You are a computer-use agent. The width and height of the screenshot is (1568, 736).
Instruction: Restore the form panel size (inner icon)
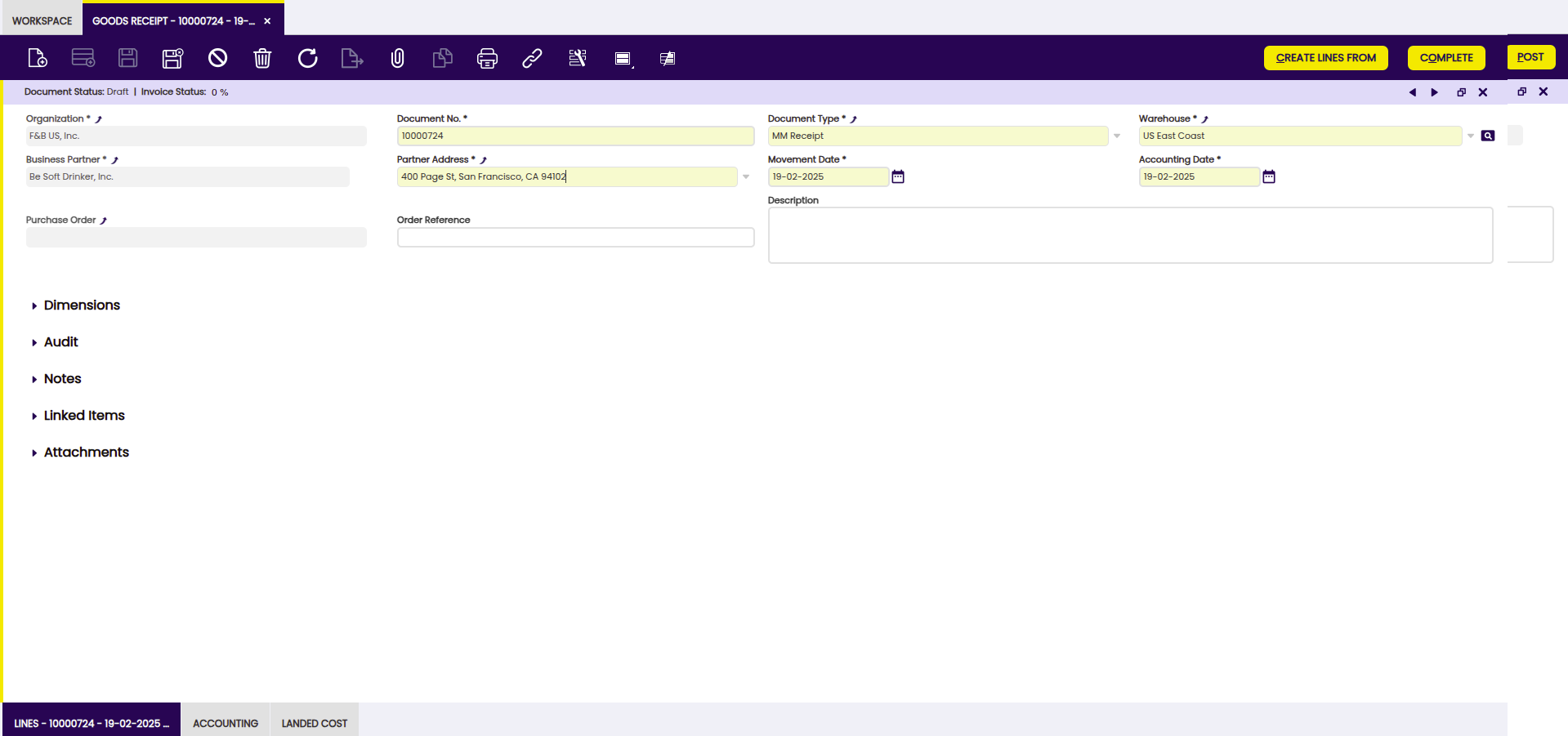coord(1461,92)
